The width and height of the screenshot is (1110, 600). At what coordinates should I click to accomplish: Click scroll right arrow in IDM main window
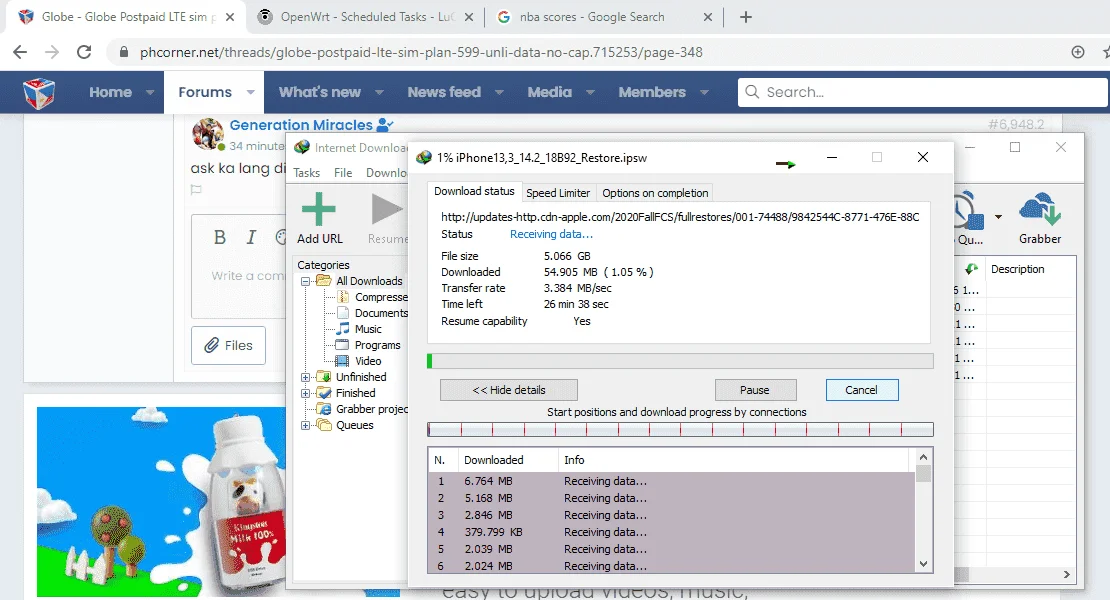point(1066,575)
